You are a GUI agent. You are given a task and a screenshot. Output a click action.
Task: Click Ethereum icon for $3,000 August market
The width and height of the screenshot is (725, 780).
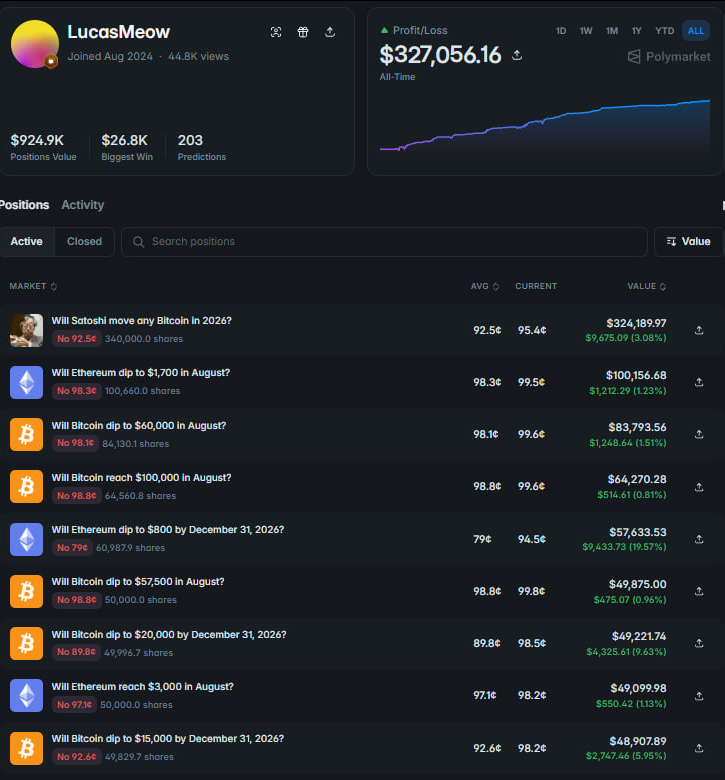point(26,695)
